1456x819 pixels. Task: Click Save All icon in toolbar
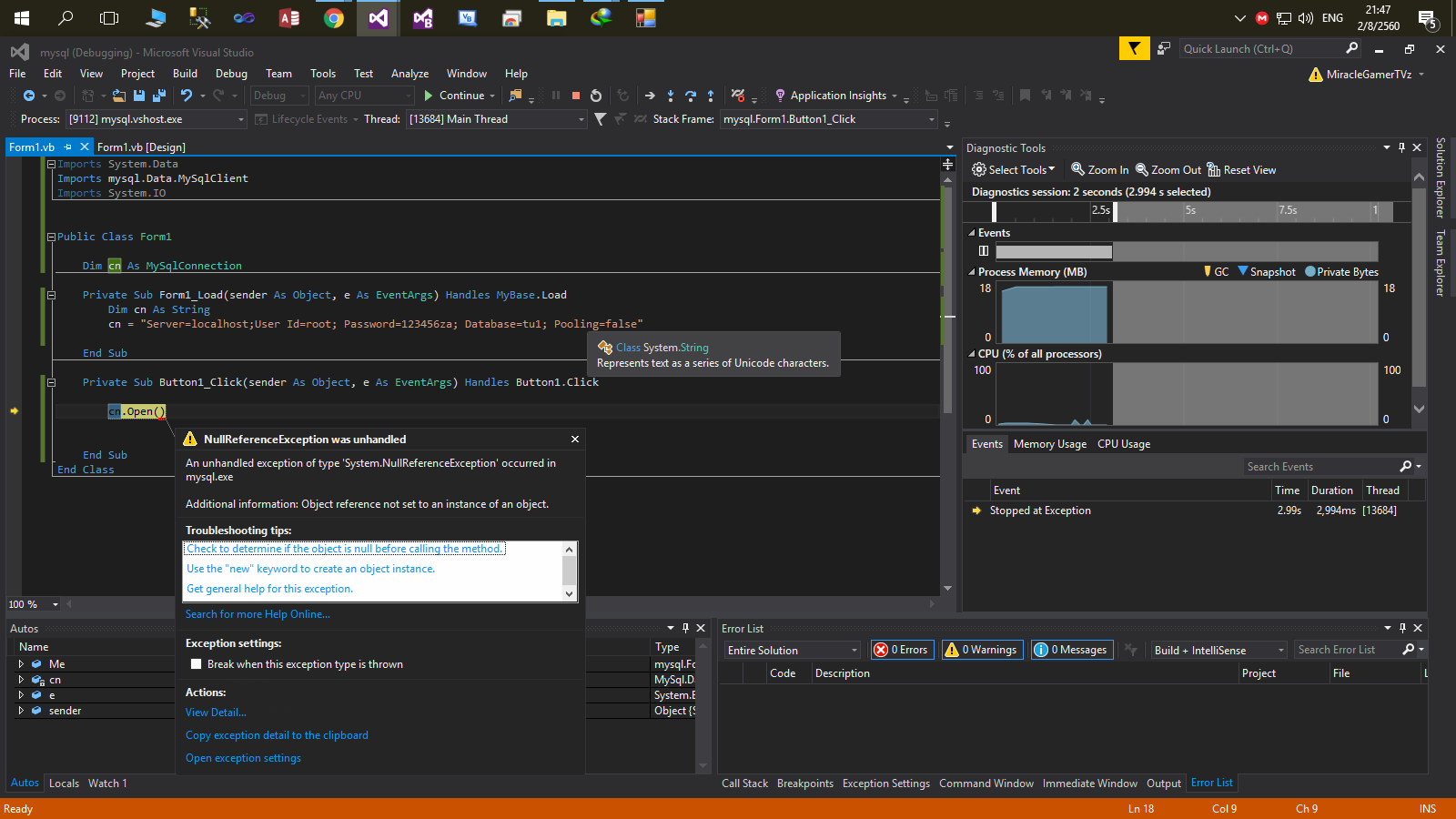(x=159, y=96)
